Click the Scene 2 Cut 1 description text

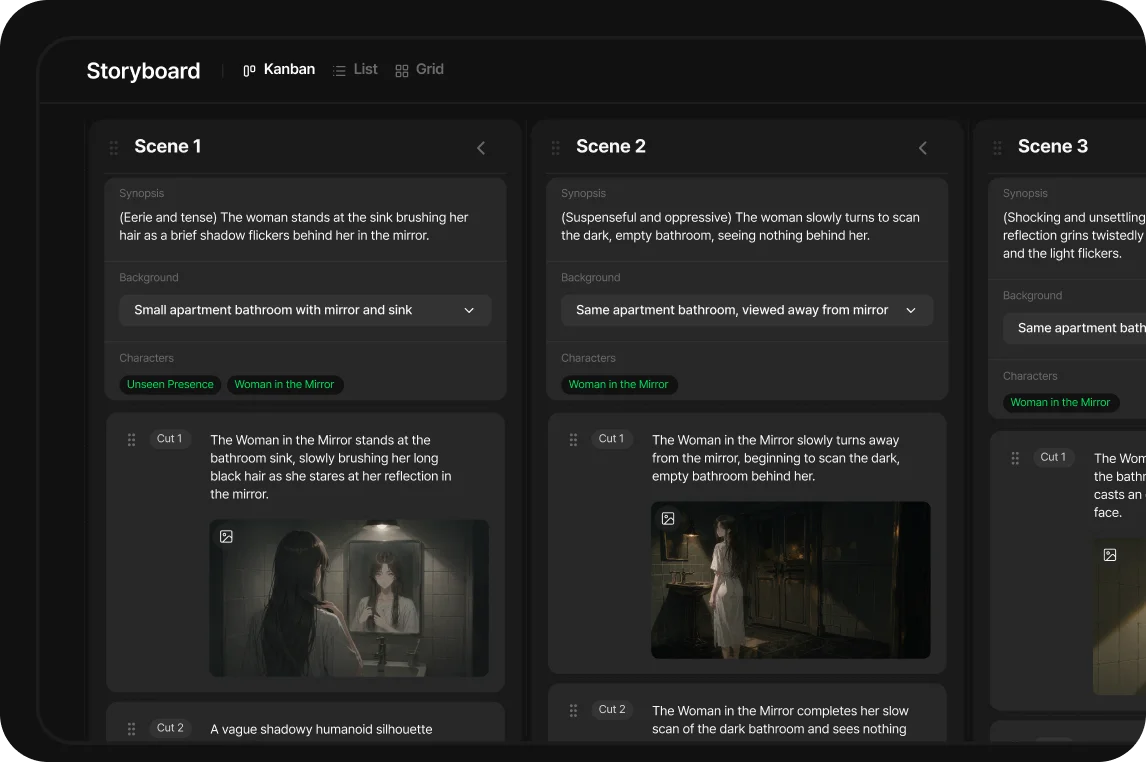(x=776, y=458)
